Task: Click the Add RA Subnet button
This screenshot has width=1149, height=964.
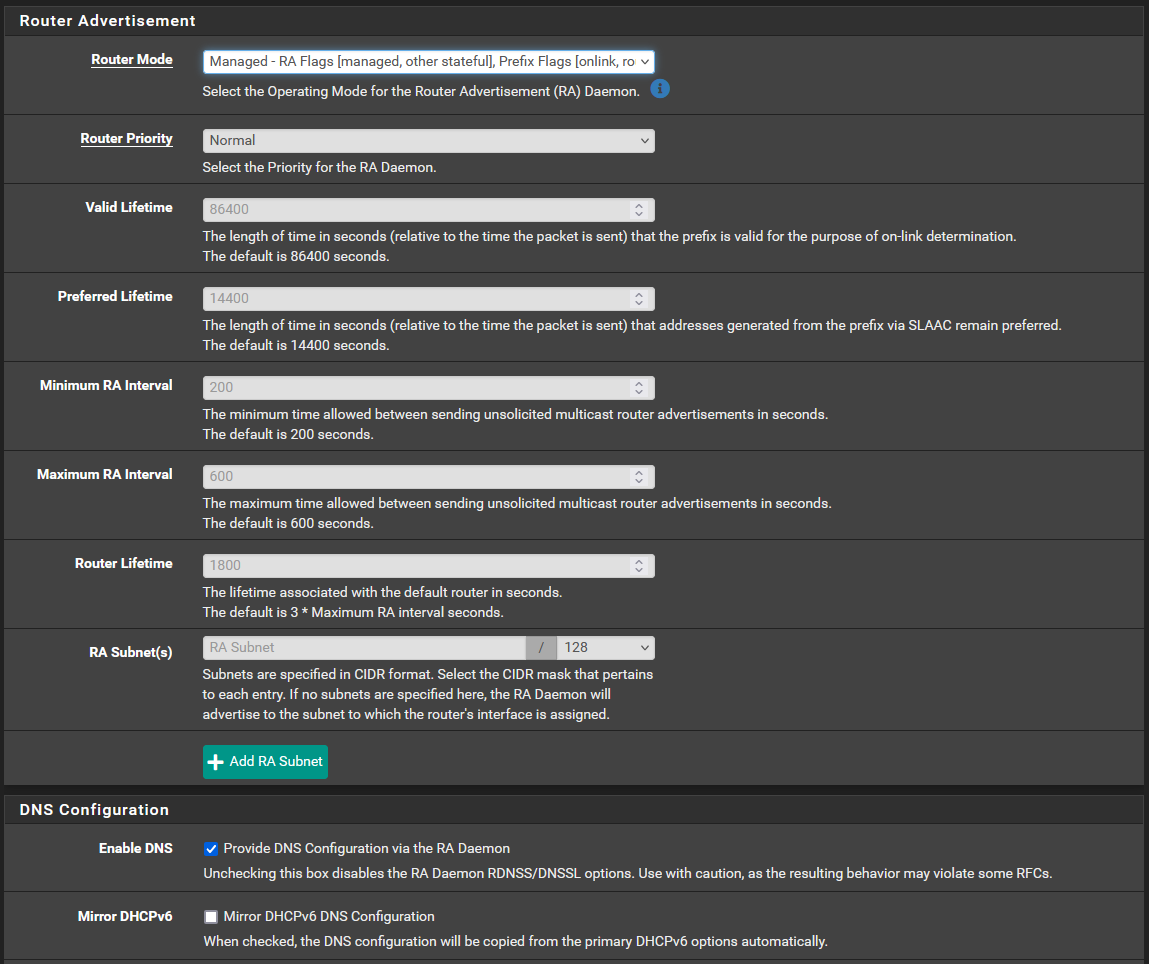Action: [265, 762]
